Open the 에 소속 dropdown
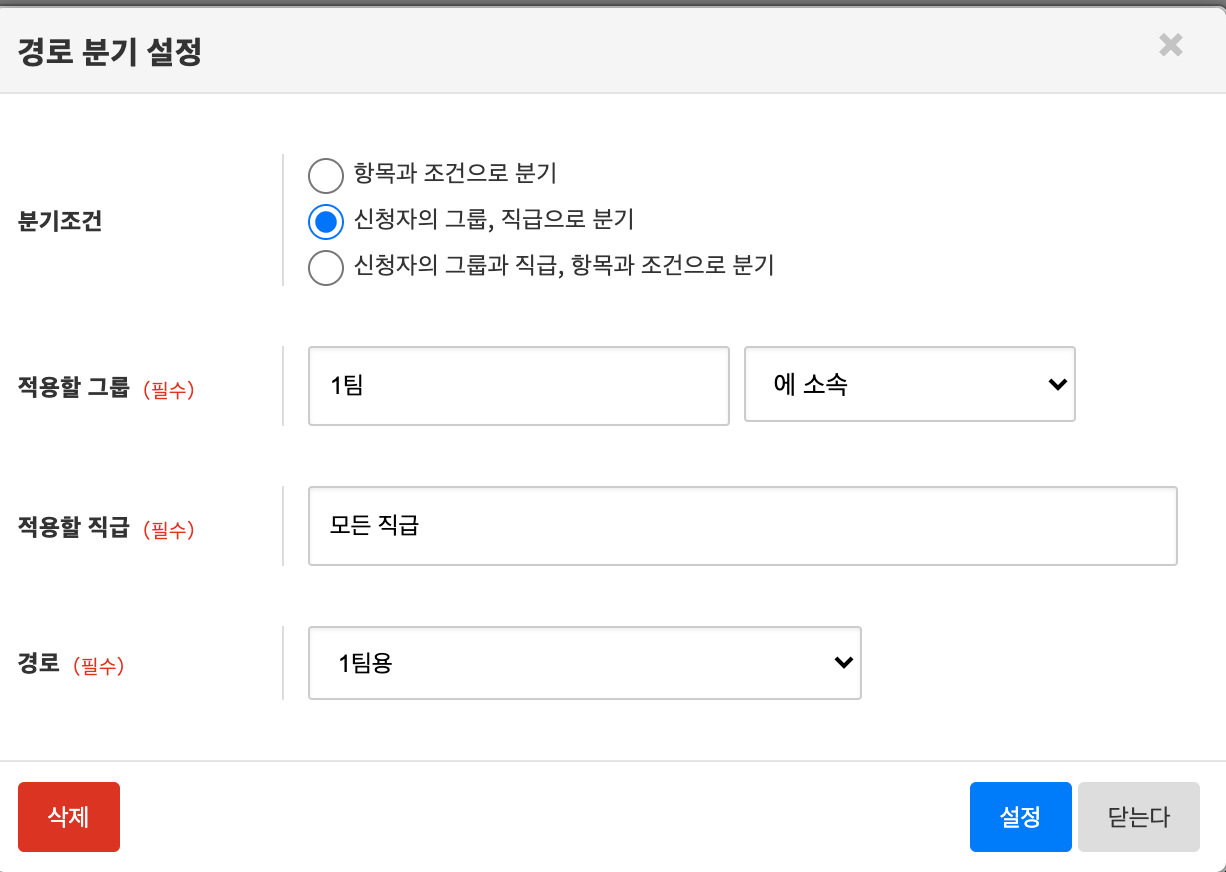 coord(908,385)
